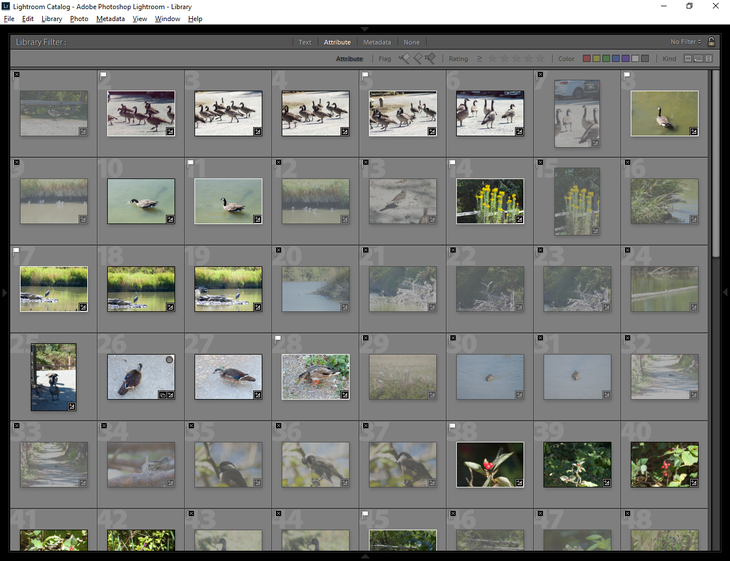
Task: Click the adjustments badge on photo 38 red berries
Action: coord(519,483)
